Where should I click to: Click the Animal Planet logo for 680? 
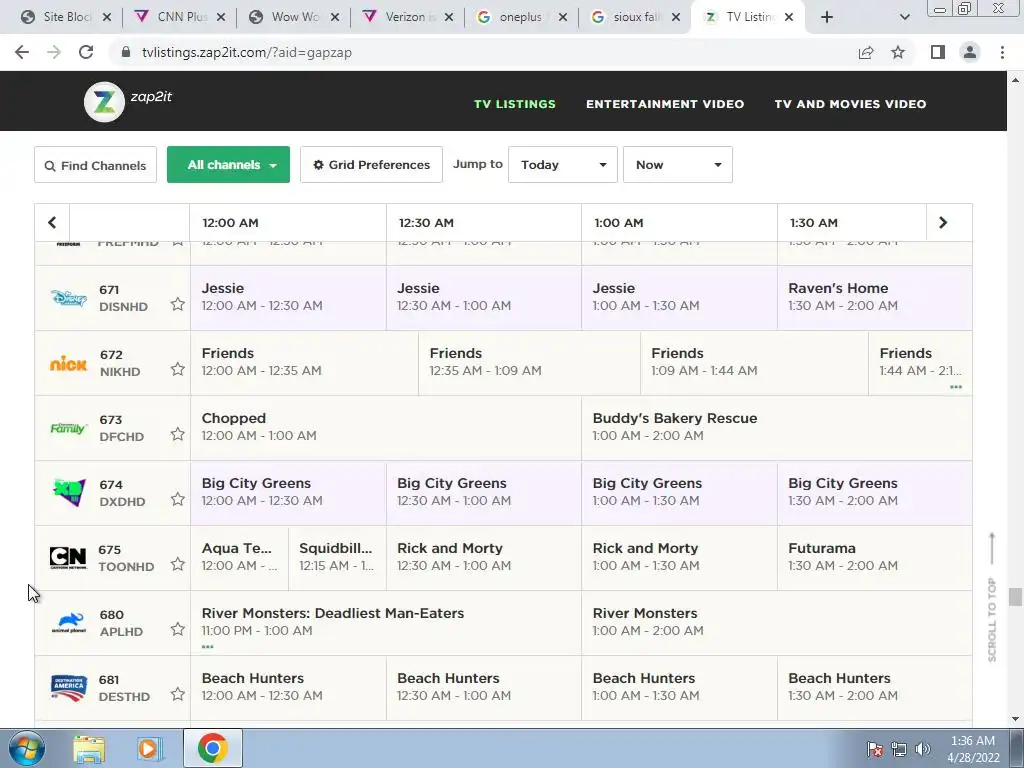[69, 622]
